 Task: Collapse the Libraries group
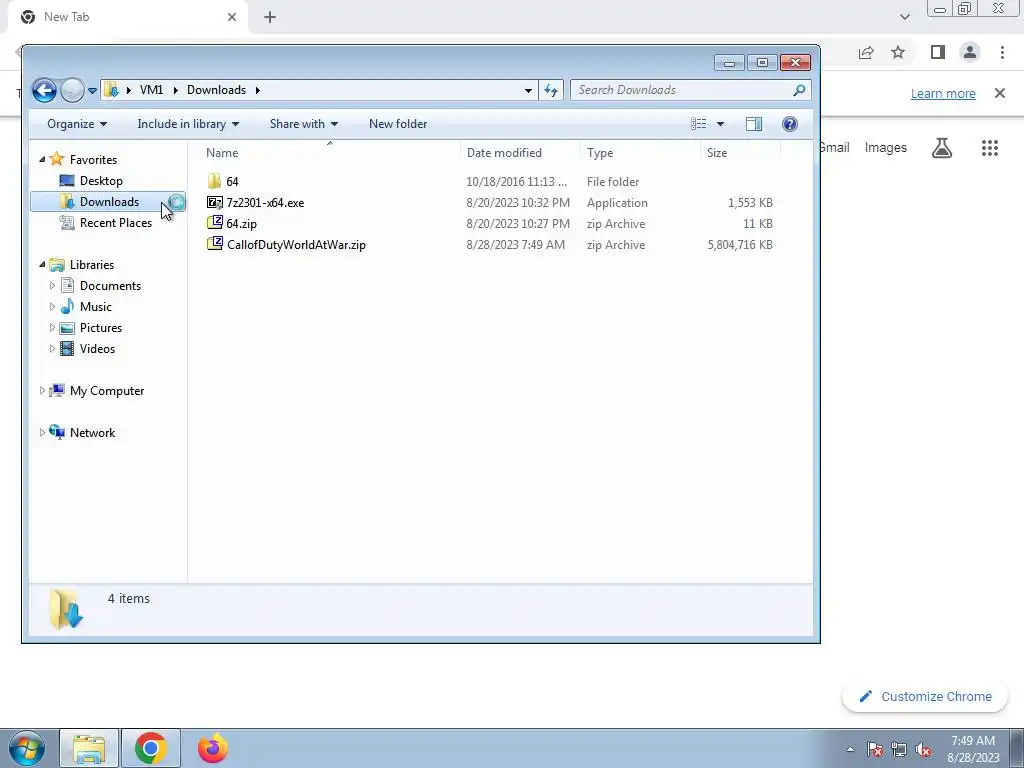click(42, 264)
